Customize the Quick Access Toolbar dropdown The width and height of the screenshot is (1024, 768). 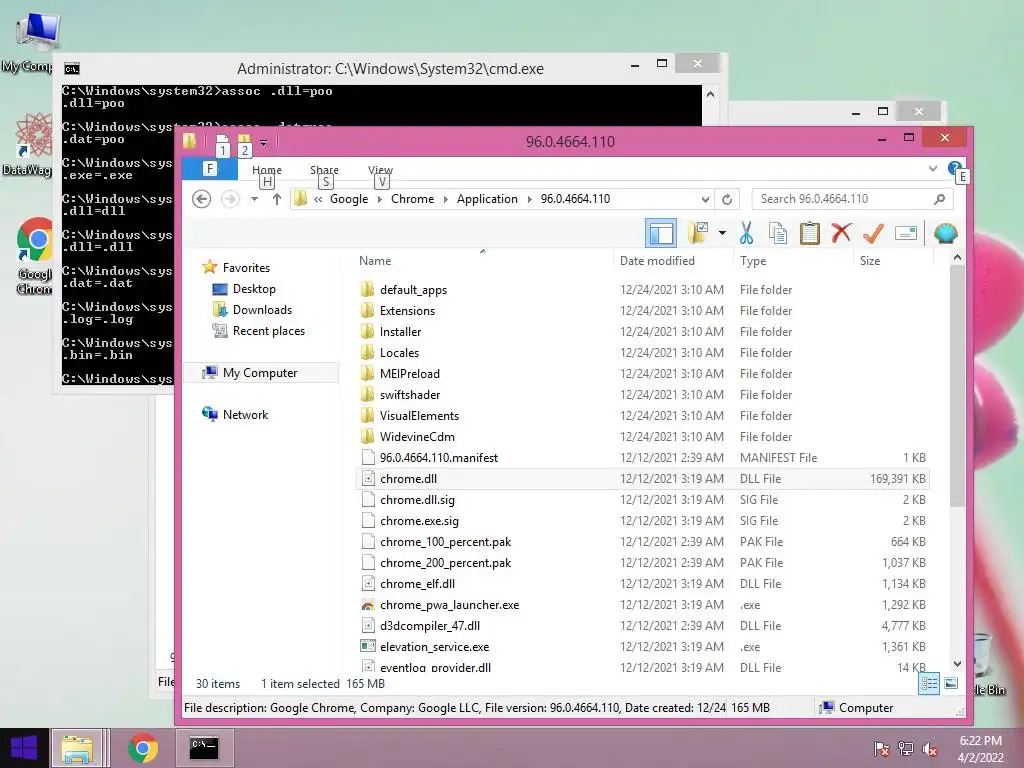click(x=263, y=142)
